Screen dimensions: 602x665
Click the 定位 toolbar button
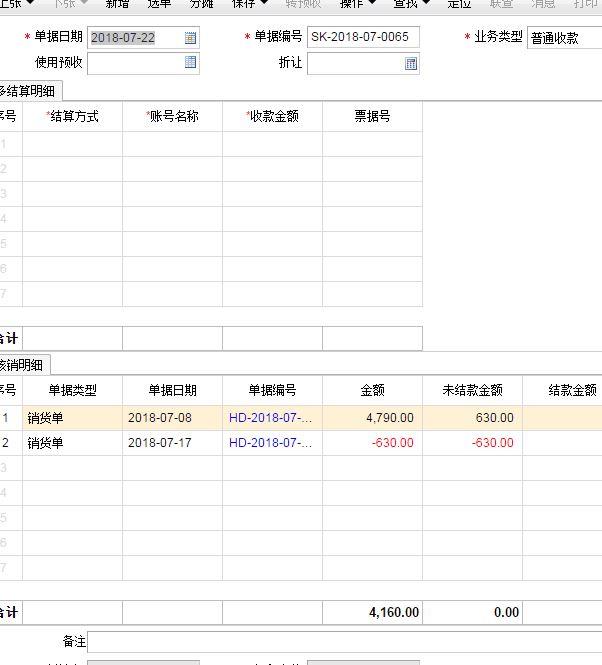(x=459, y=4)
